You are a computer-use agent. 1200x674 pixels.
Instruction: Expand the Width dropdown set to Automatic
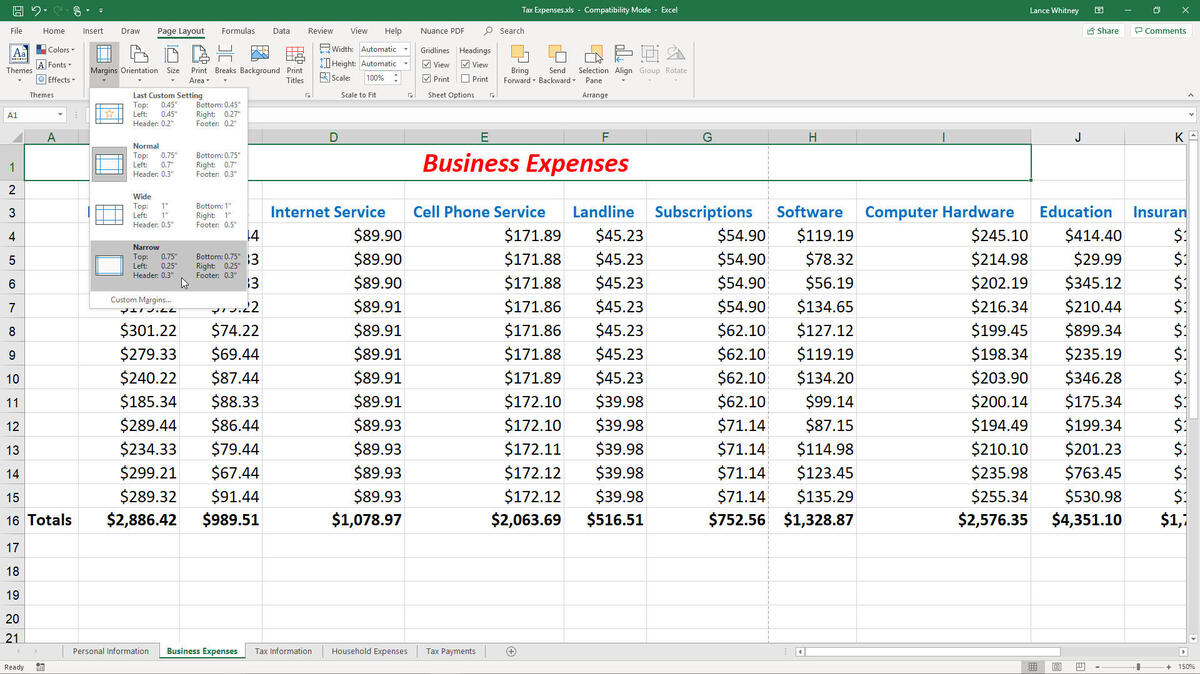[405, 49]
